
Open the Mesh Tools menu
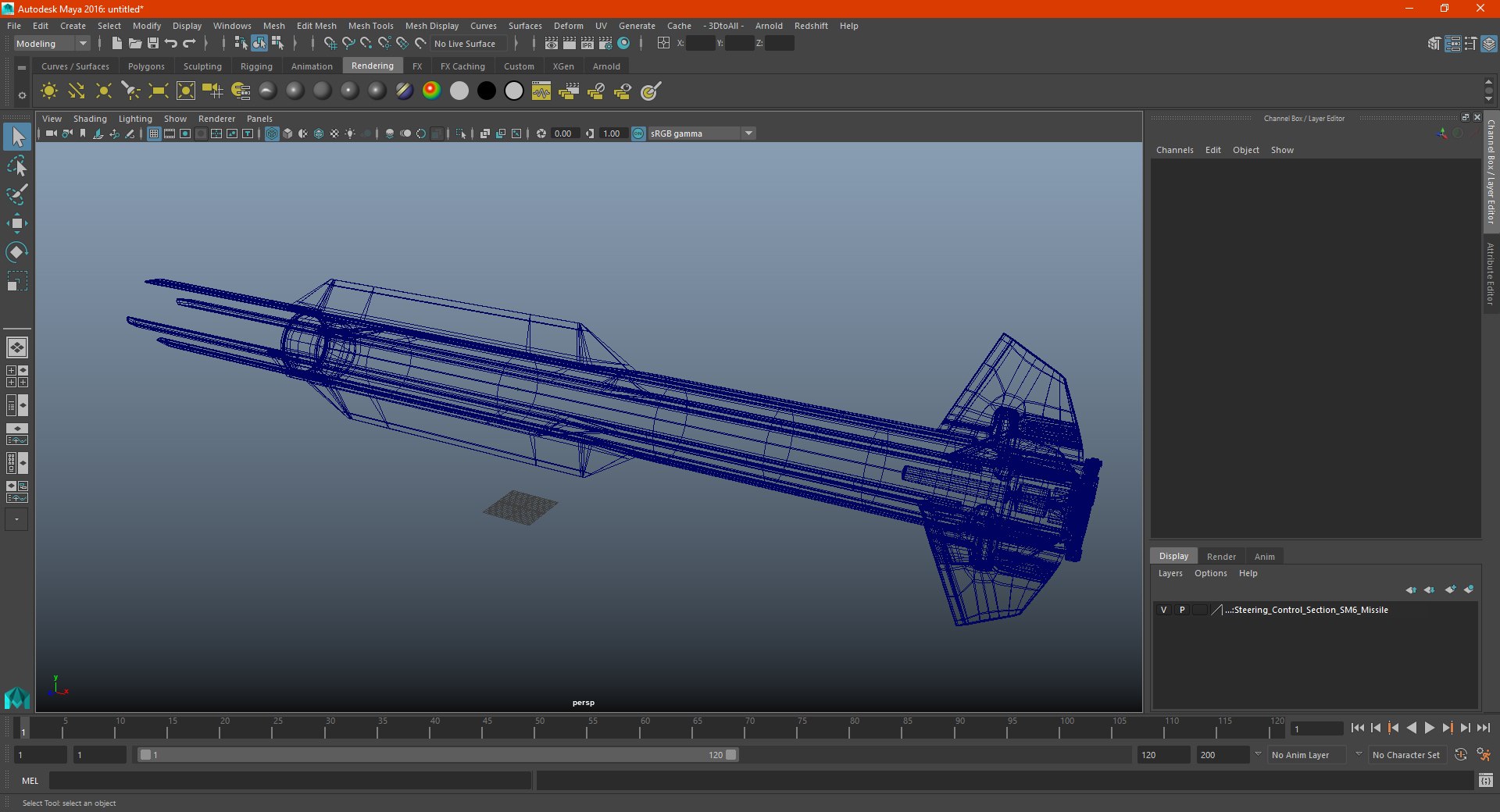click(x=370, y=26)
